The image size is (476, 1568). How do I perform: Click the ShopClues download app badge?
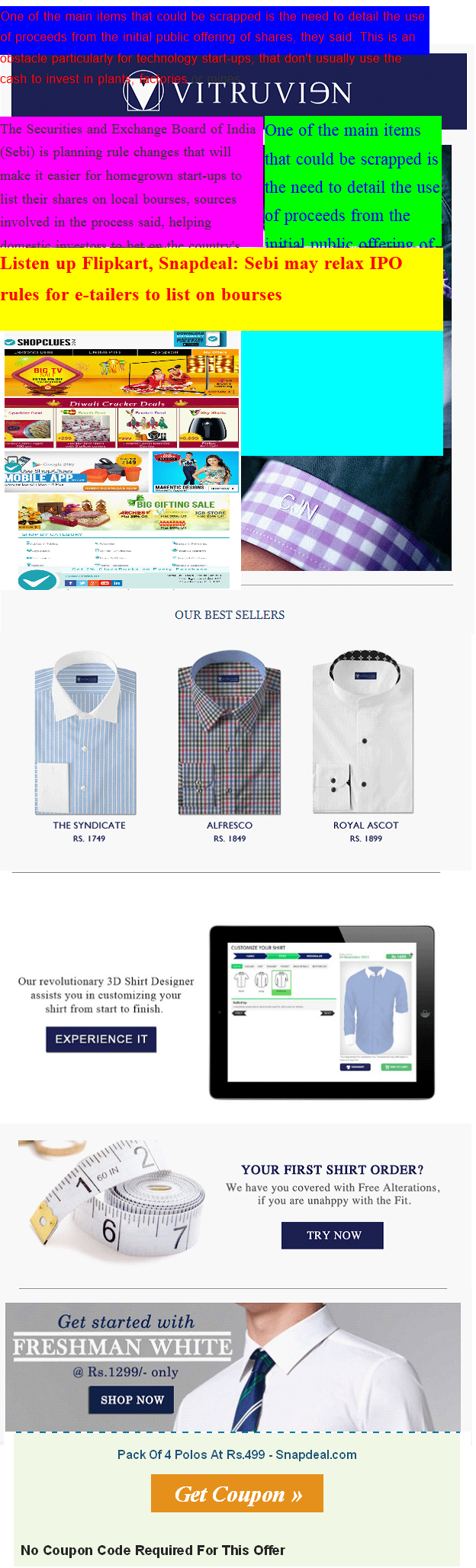tap(201, 339)
